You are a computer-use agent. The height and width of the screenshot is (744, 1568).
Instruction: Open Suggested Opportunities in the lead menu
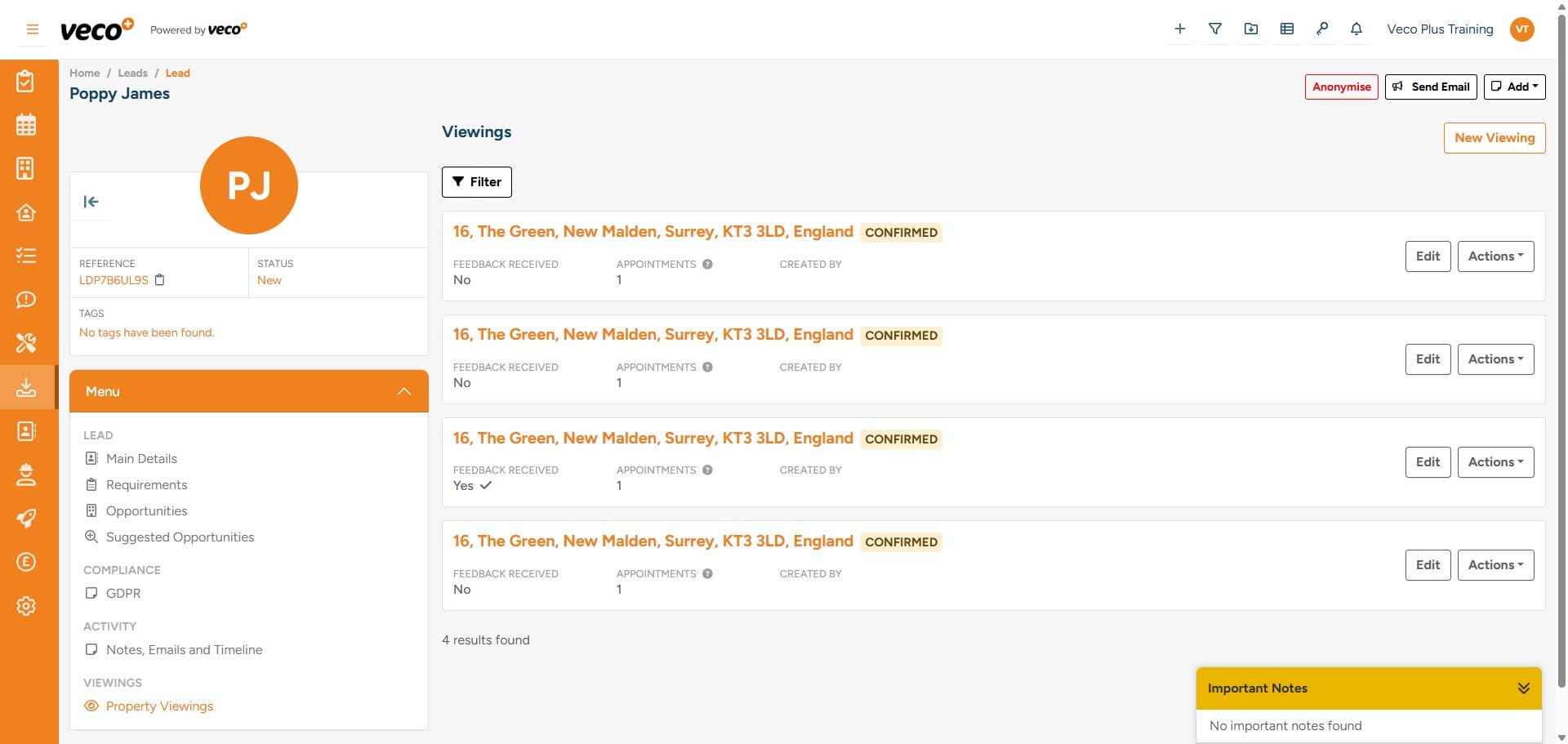coord(180,537)
